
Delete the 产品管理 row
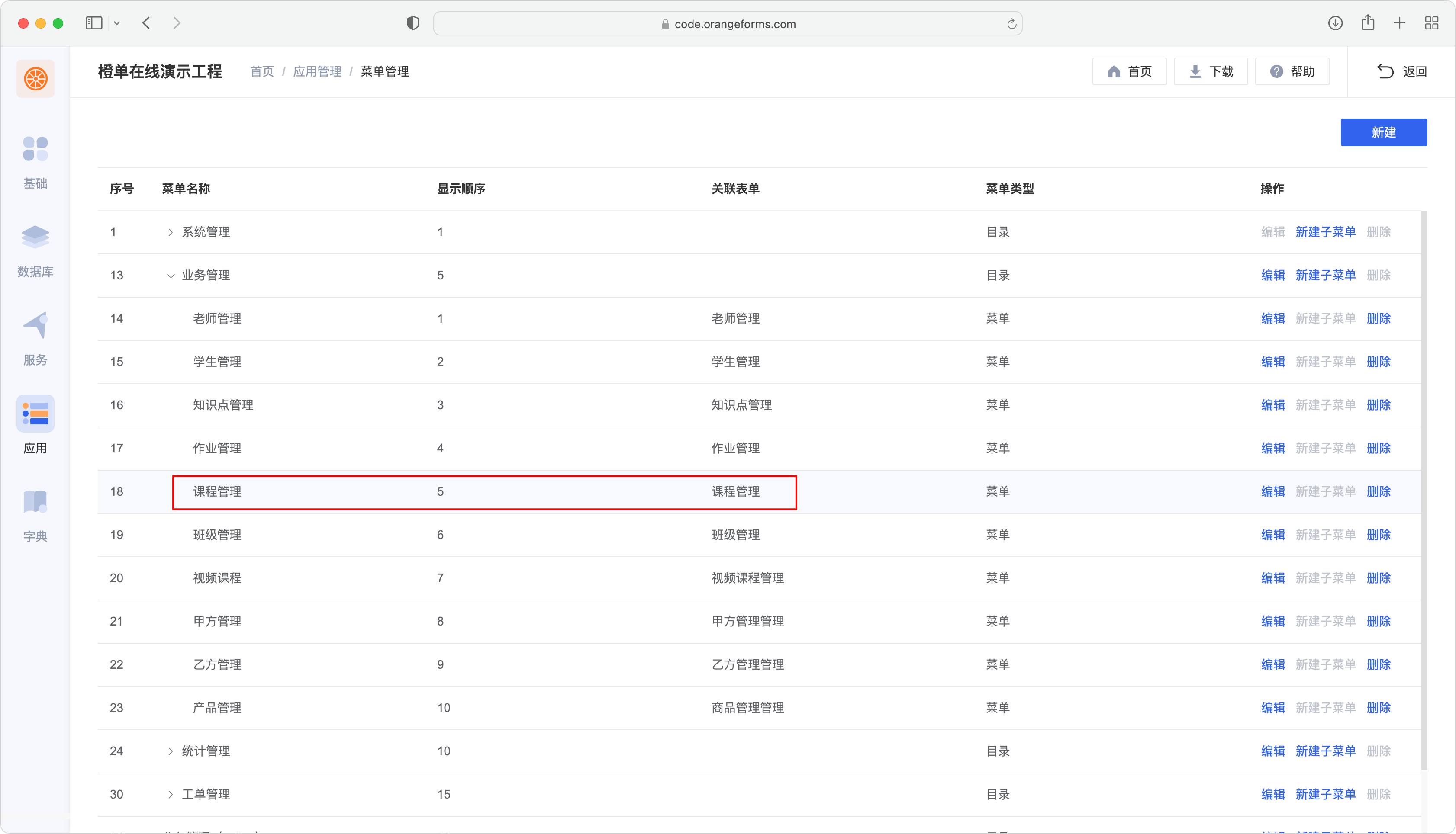click(1379, 707)
